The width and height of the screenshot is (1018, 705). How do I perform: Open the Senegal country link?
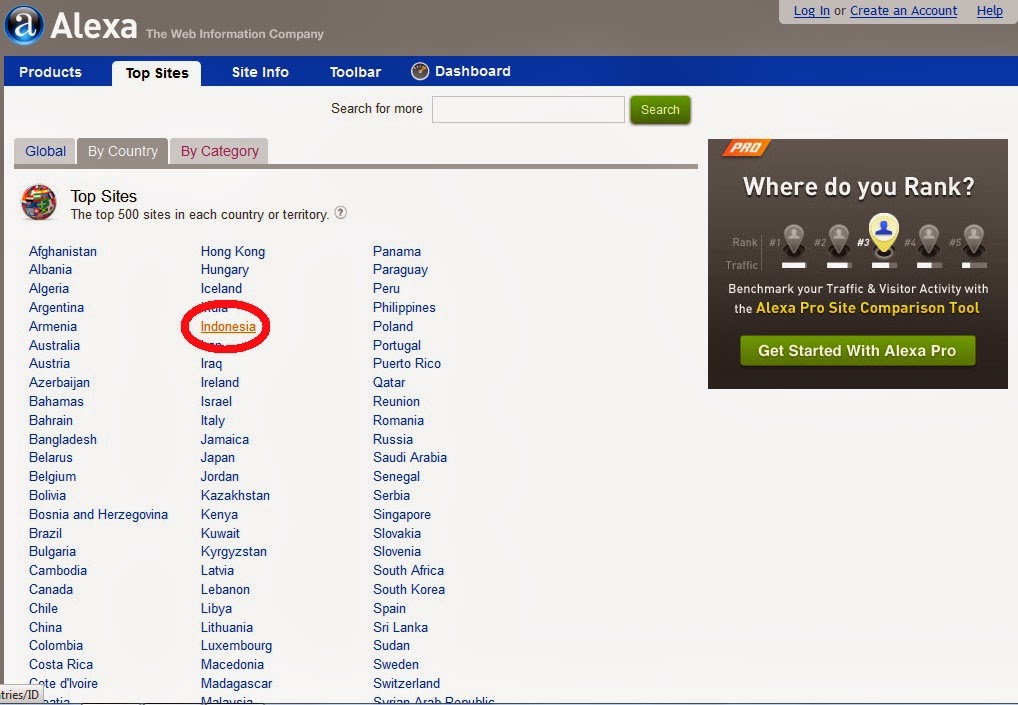(x=396, y=476)
